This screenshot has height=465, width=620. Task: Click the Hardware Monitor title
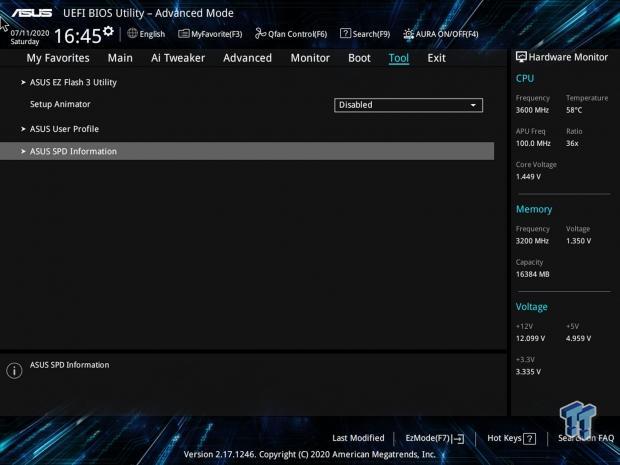pyautogui.click(x=568, y=57)
